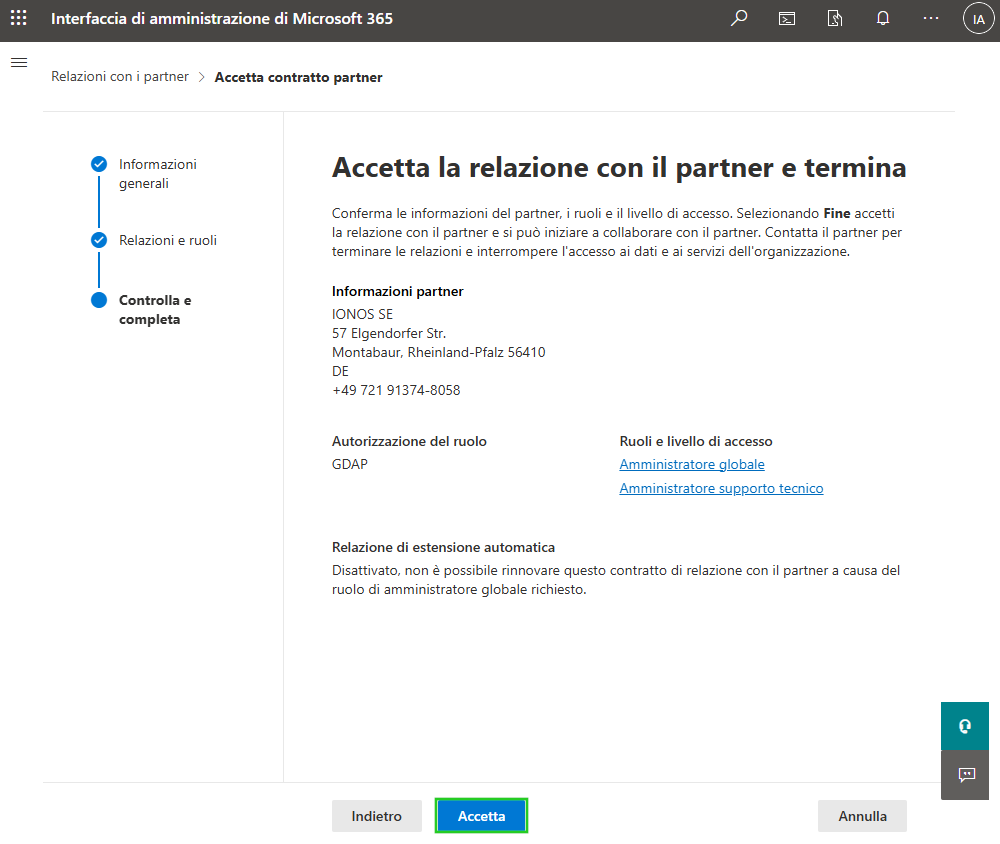Image resolution: width=1000 pixels, height=844 pixels.
Task: Go to Relazioni con i partner breadcrumb
Action: tap(120, 77)
